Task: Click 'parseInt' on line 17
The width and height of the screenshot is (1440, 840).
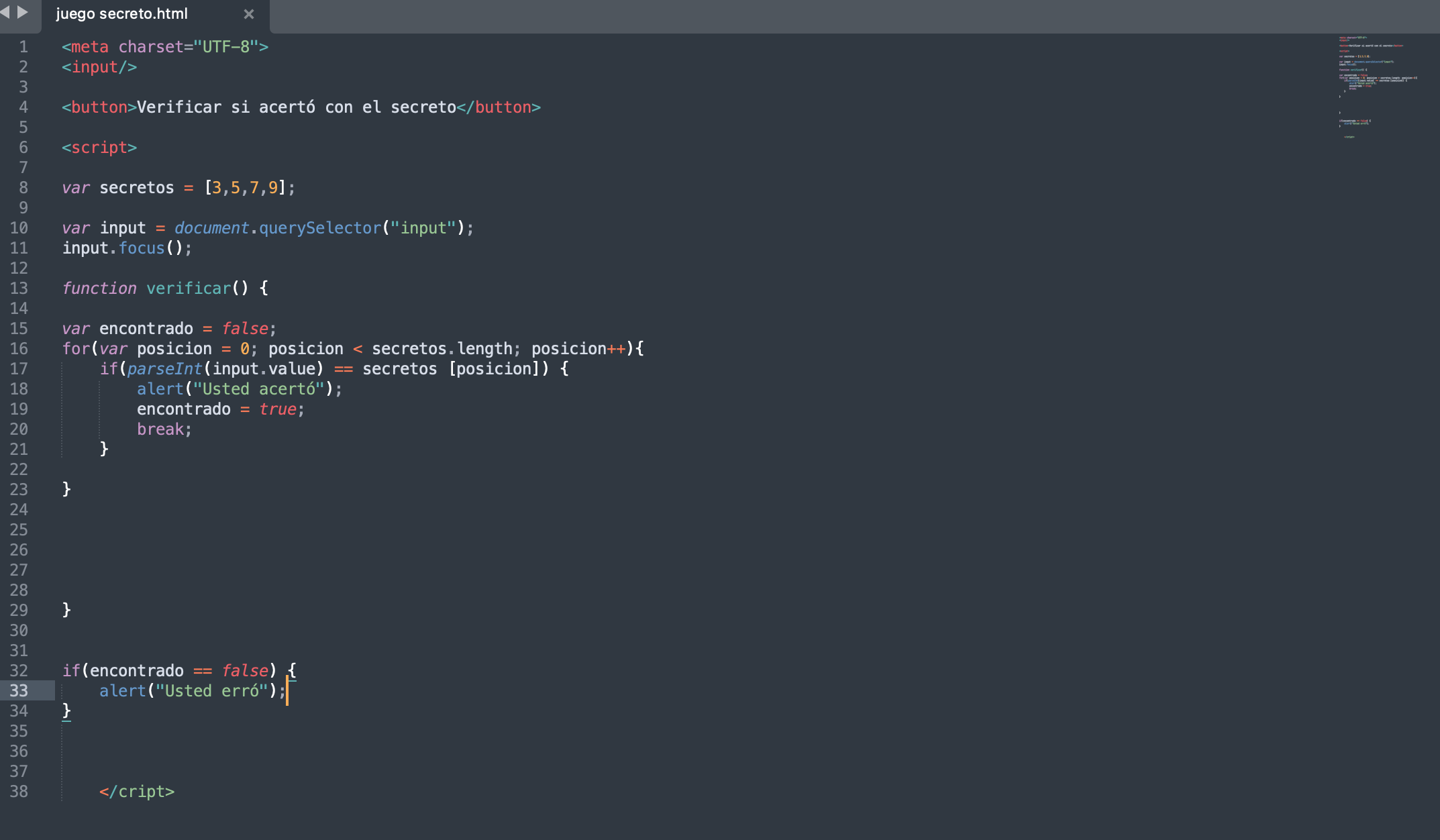Action: [165, 369]
